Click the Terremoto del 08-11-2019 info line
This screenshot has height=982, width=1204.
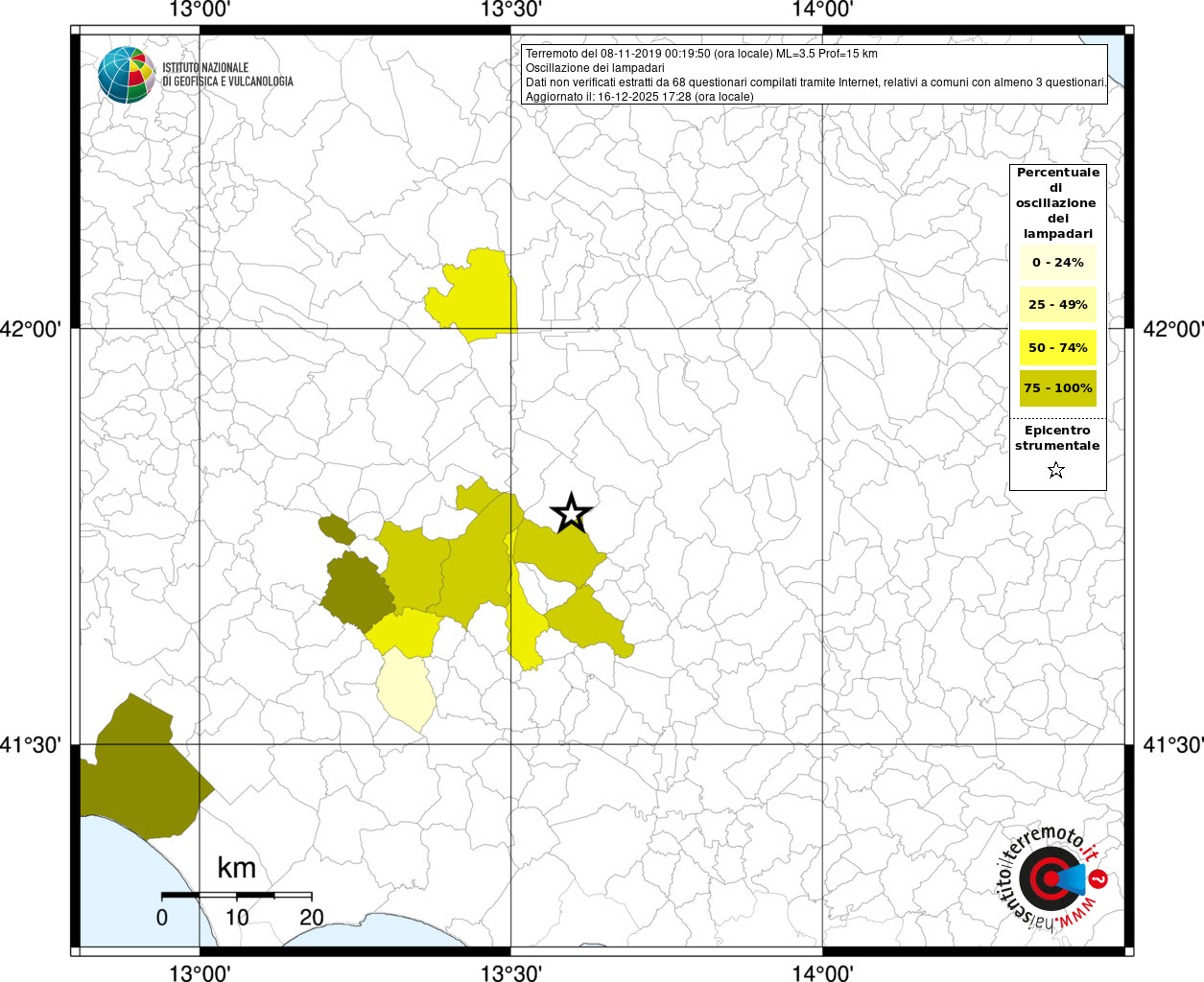point(701,54)
